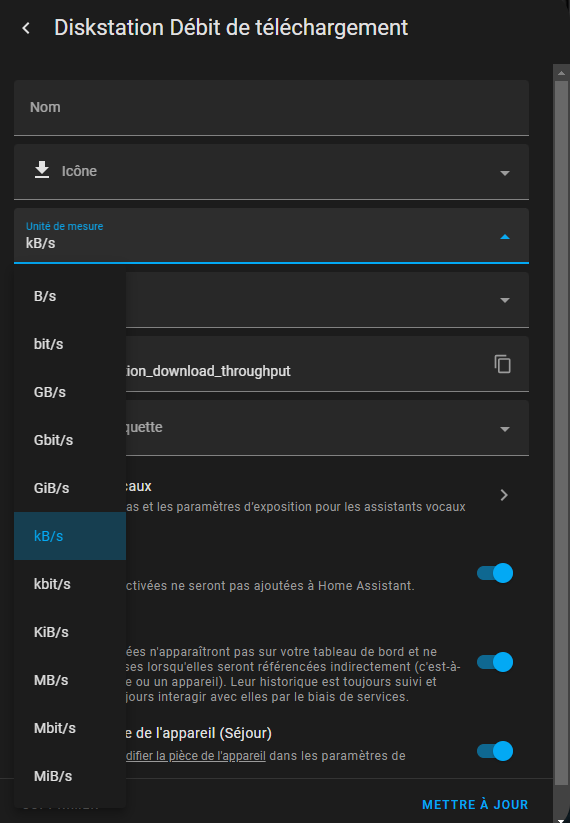570x823 pixels.
Task: Select KiB/s unit
Action: pyautogui.click(x=70, y=632)
